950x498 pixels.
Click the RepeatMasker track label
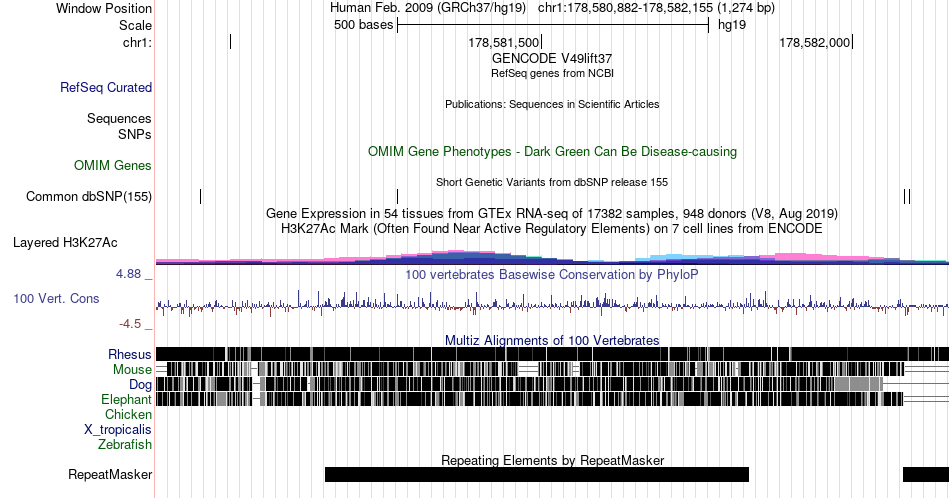[x=110, y=474]
